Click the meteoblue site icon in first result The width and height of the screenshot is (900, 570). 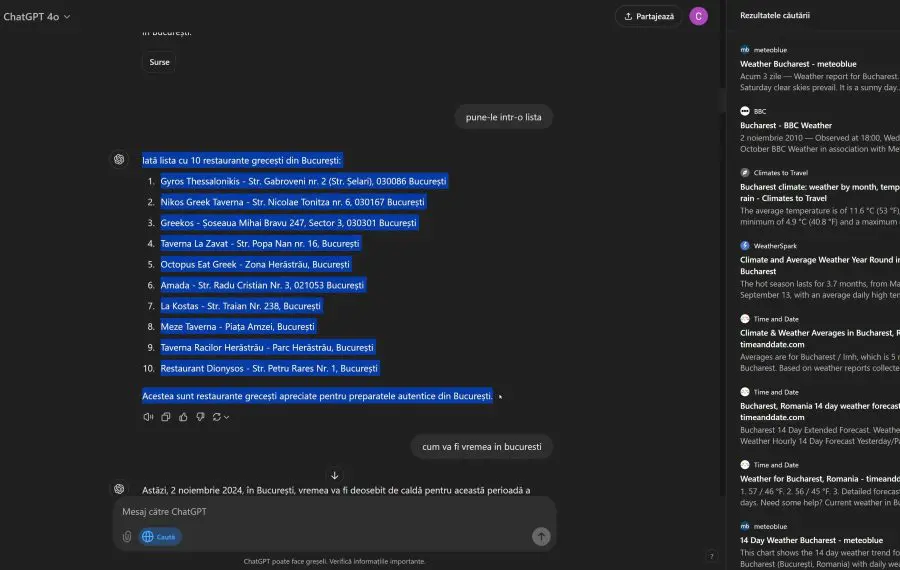coord(744,50)
